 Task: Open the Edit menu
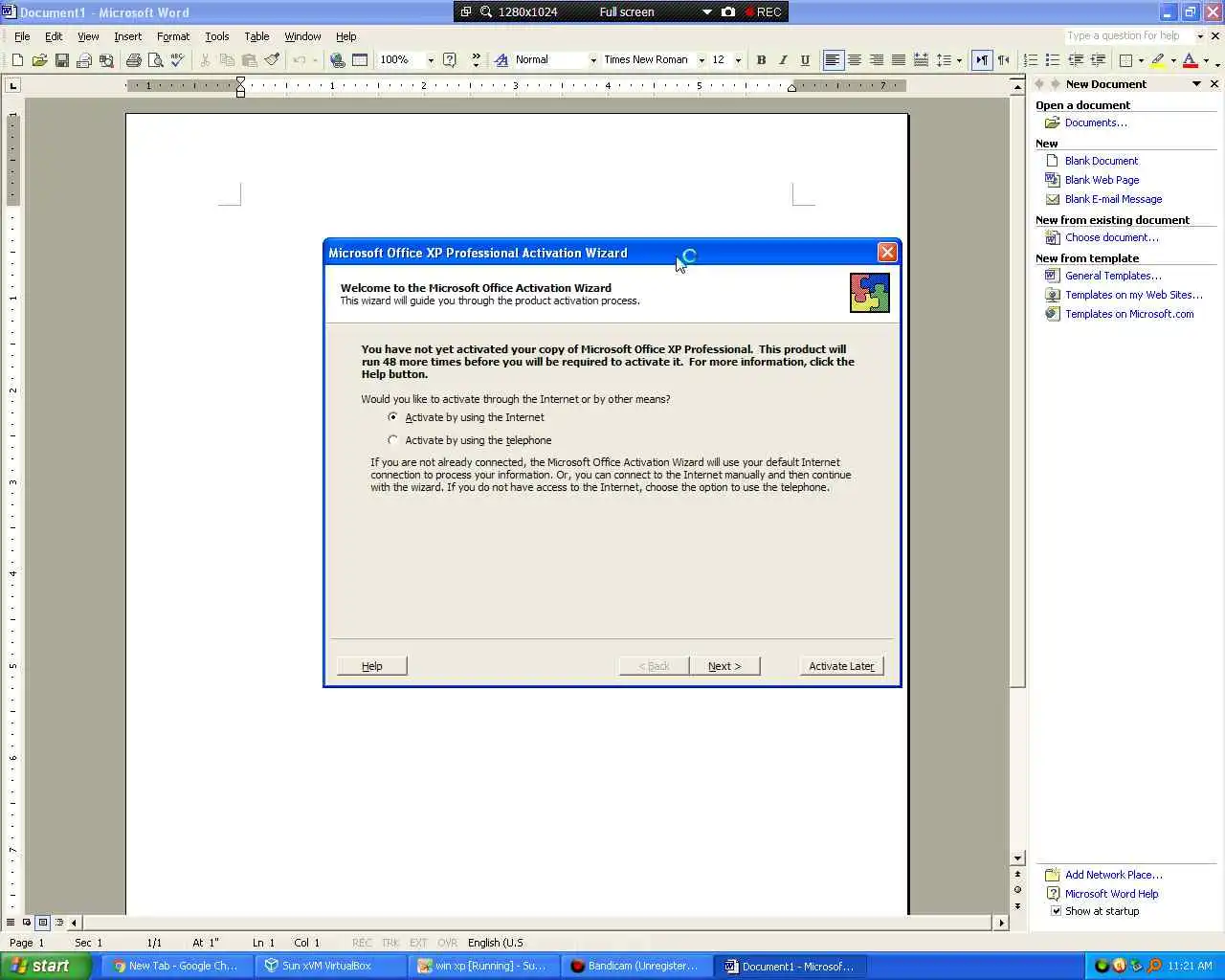54,36
